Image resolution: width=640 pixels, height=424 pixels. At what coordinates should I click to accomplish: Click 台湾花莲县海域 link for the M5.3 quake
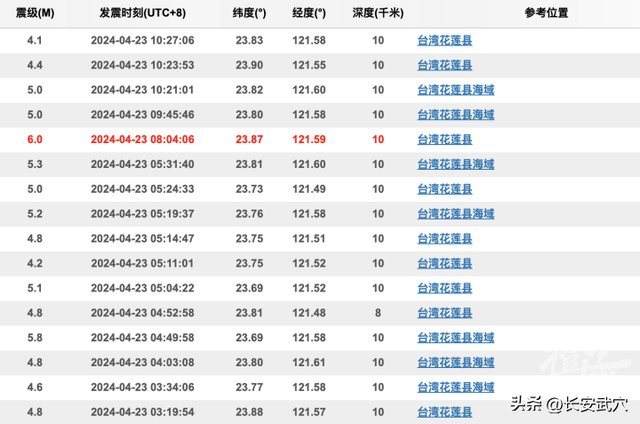click(455, 165)
